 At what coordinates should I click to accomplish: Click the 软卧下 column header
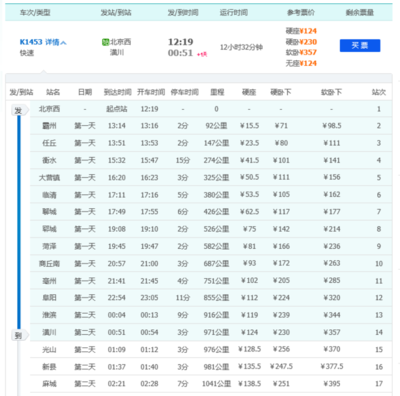[331, 92]
